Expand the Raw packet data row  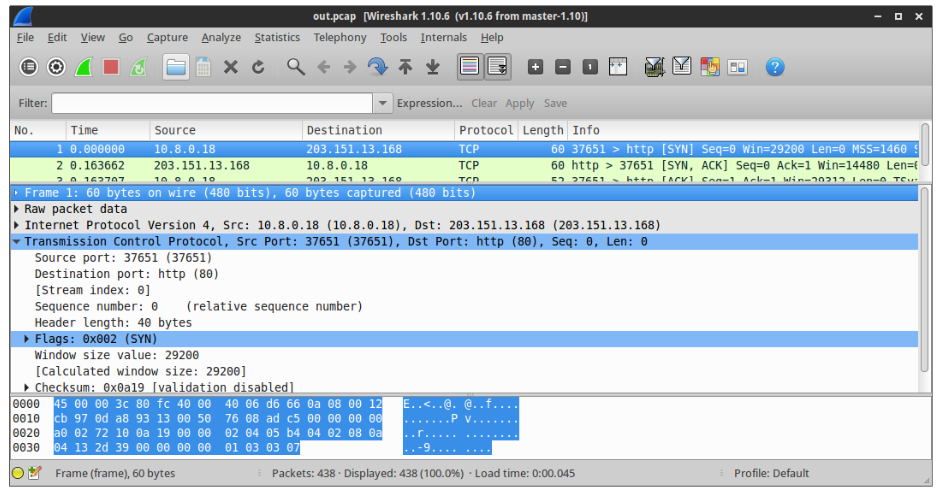coord(16,209)
